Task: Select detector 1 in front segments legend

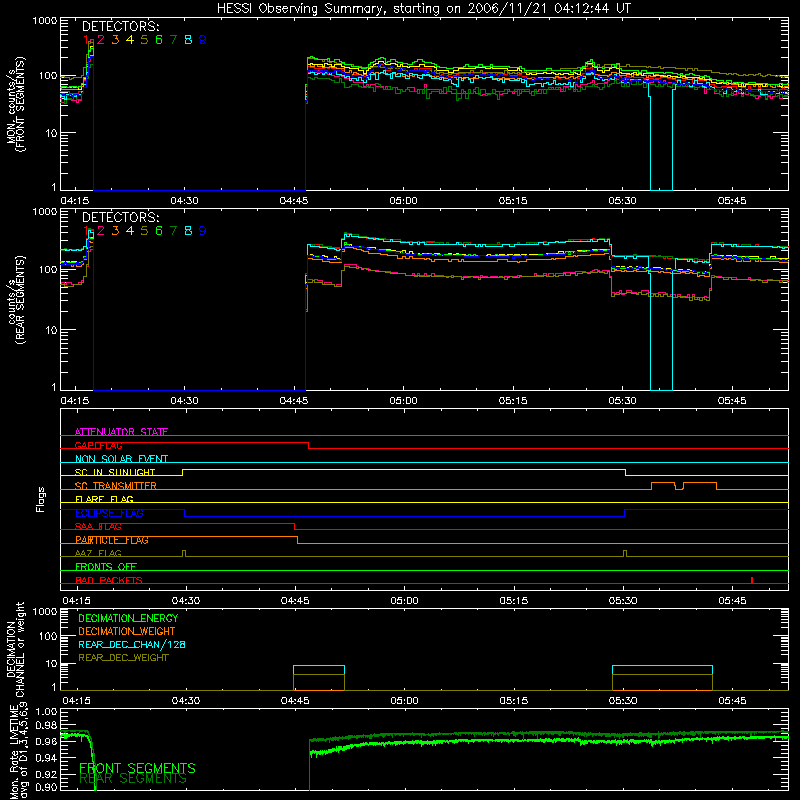Action: (x=86, y=40)
